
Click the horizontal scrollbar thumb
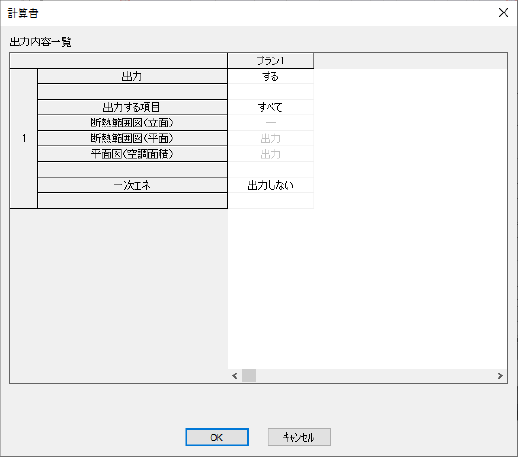[249, 376]
